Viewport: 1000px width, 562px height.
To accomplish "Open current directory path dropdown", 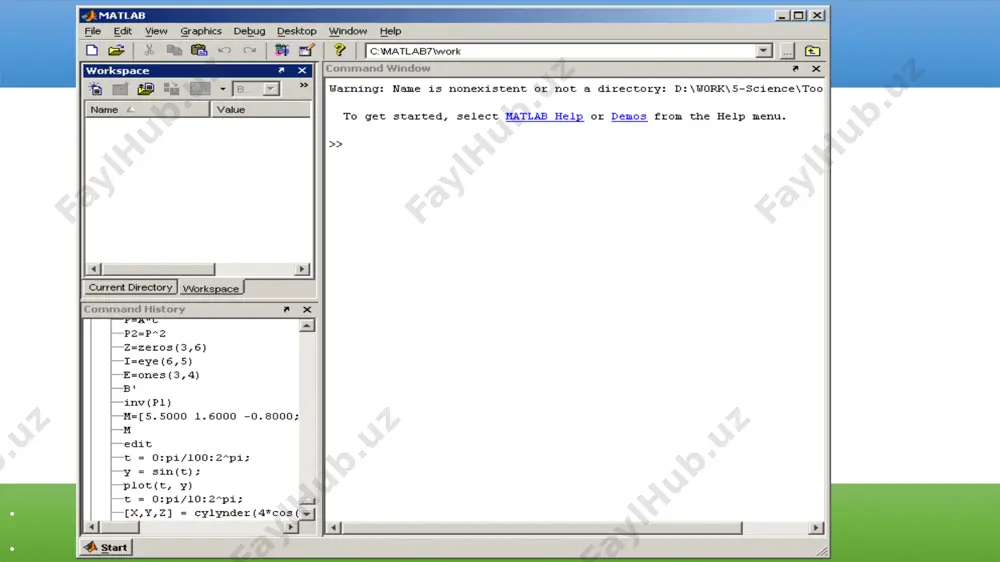I will click(763, 51).
